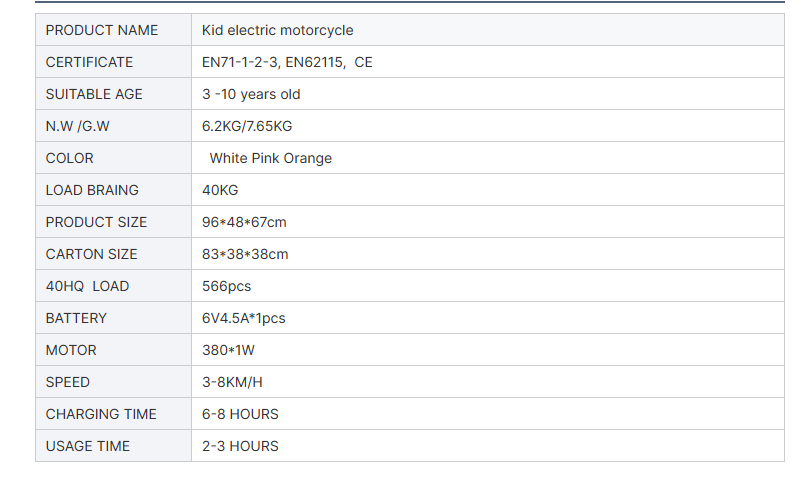Click the SUITABLE AGE label
Screen dimensions: 801x481
coord(94,94)
